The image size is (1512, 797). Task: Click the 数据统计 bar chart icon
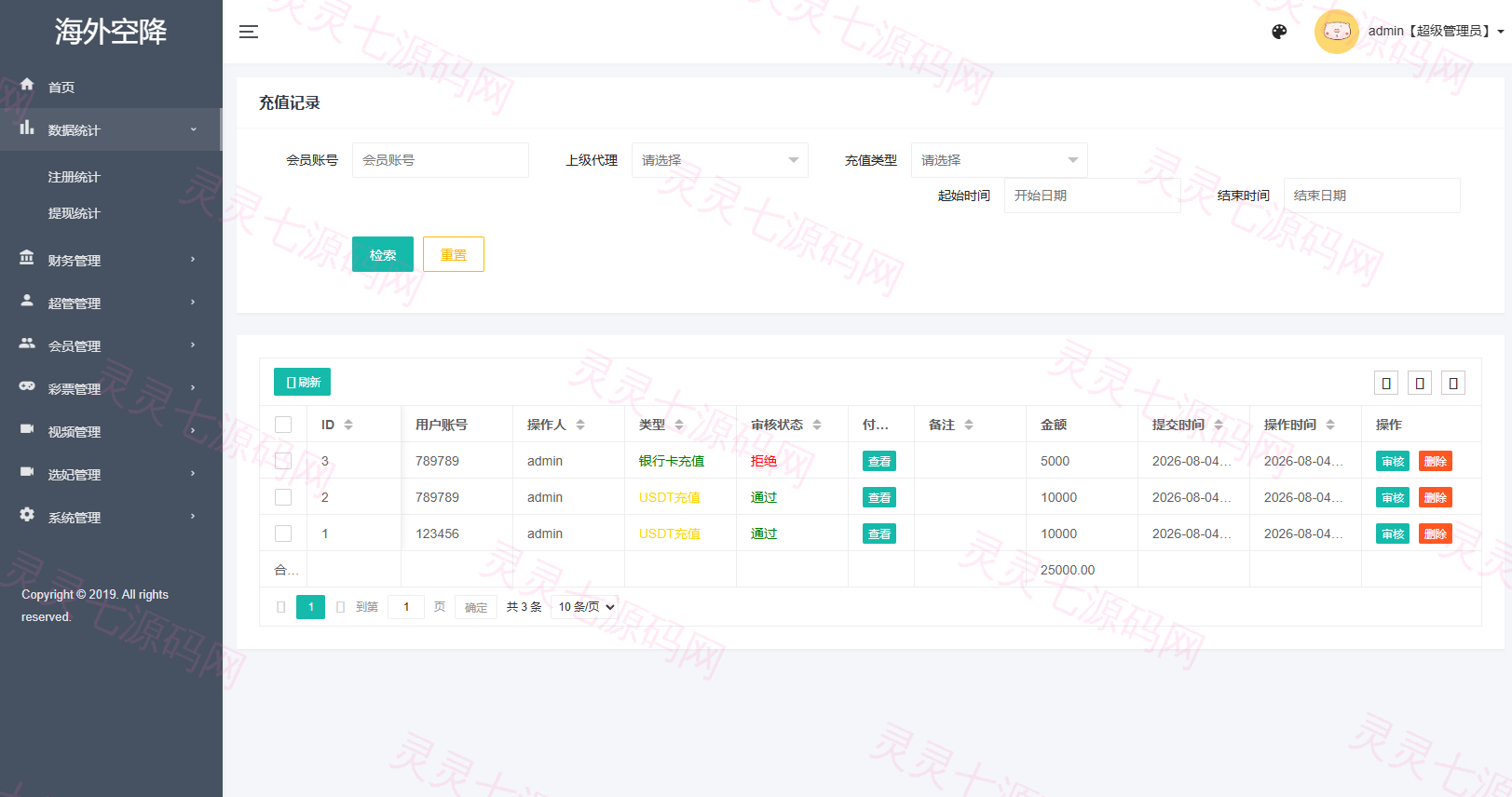(x=27, y=128)
